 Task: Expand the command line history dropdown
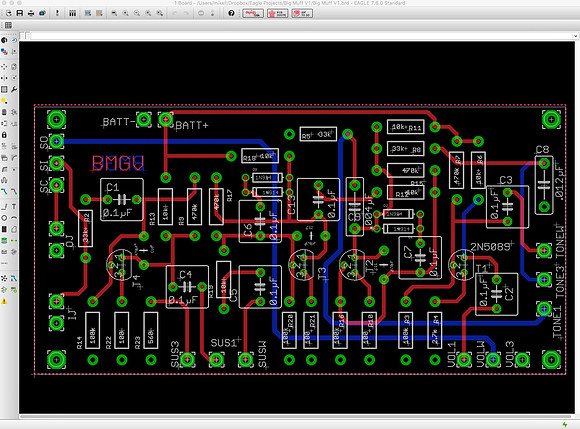point(575,36)
